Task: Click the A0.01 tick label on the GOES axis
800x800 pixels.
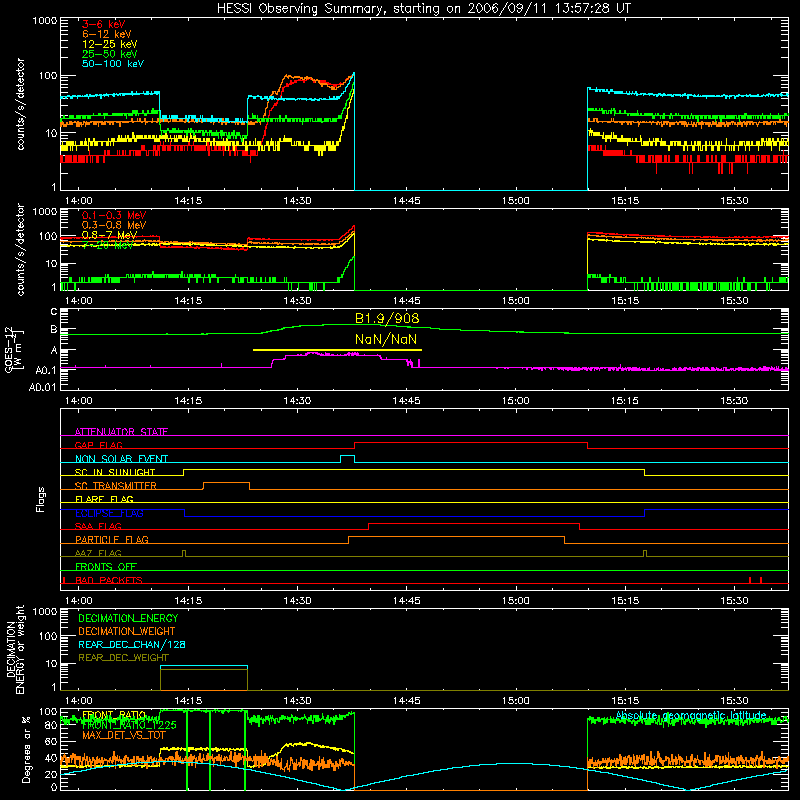Action: pyautogui.click(x=42, y=387)
